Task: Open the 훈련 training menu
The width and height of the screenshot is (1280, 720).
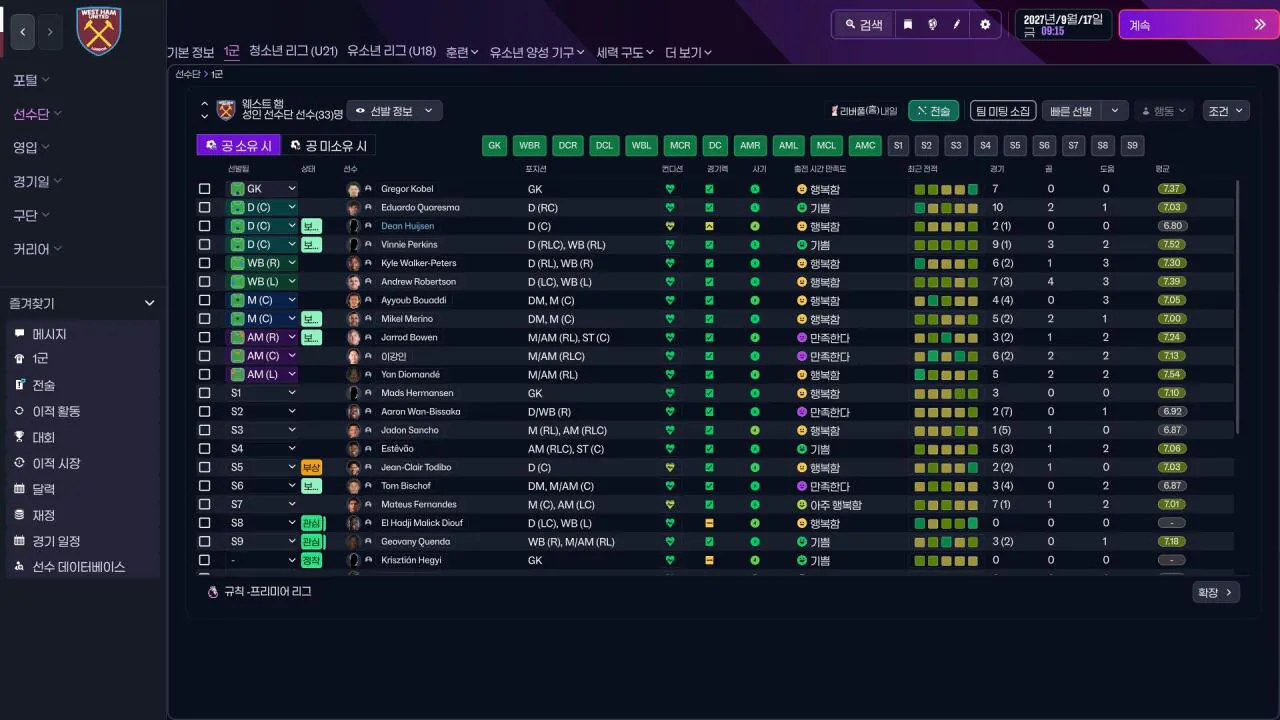Action: (462, 52)
